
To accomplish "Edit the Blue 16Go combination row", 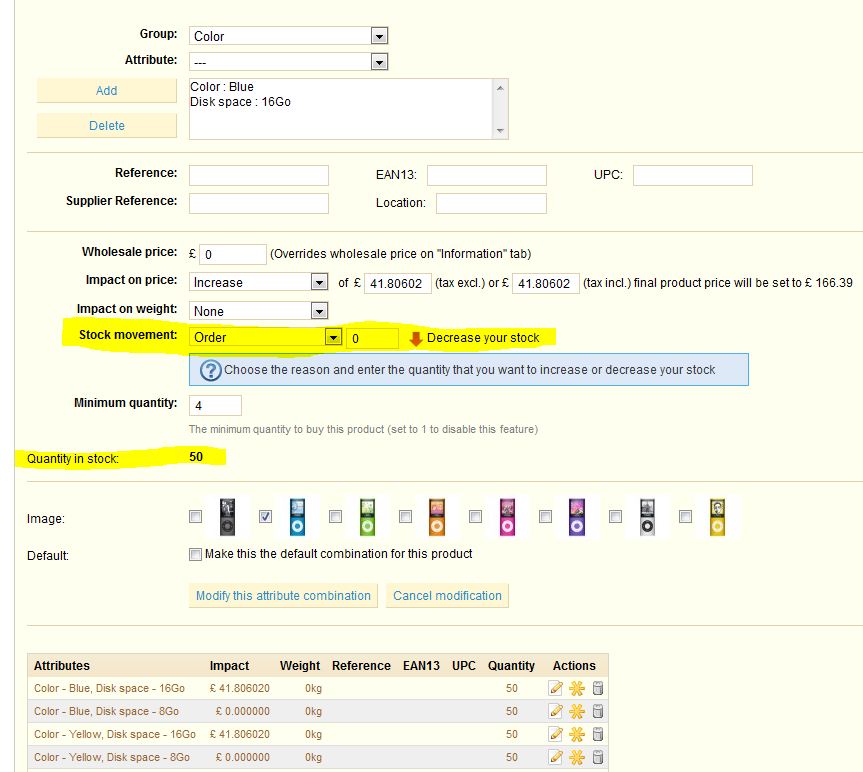I will point(556,688).
